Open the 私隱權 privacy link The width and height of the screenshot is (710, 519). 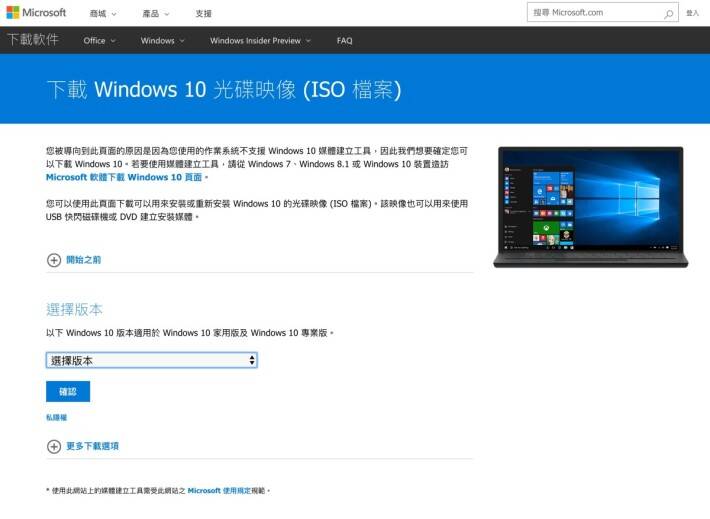click(x=56, y=418)
